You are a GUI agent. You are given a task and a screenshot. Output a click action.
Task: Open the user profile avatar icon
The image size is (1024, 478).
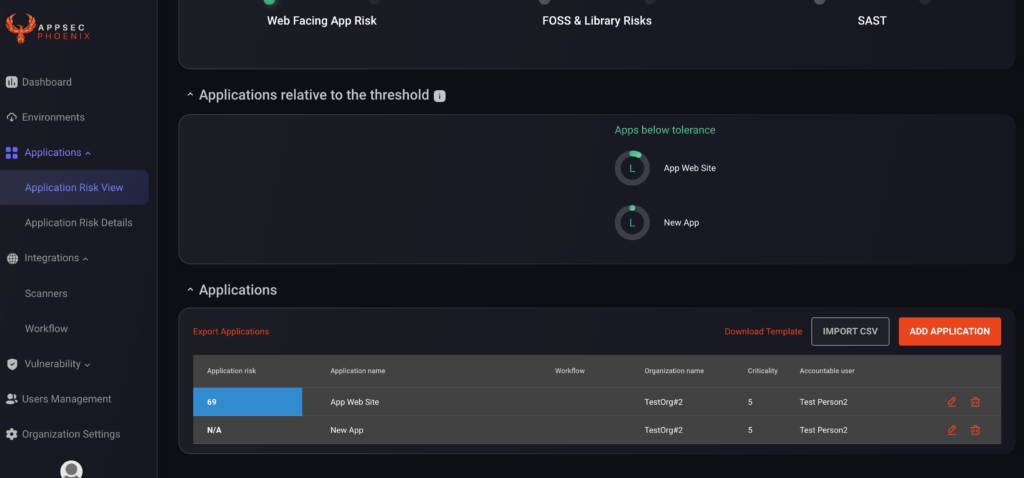coord(71,470)
